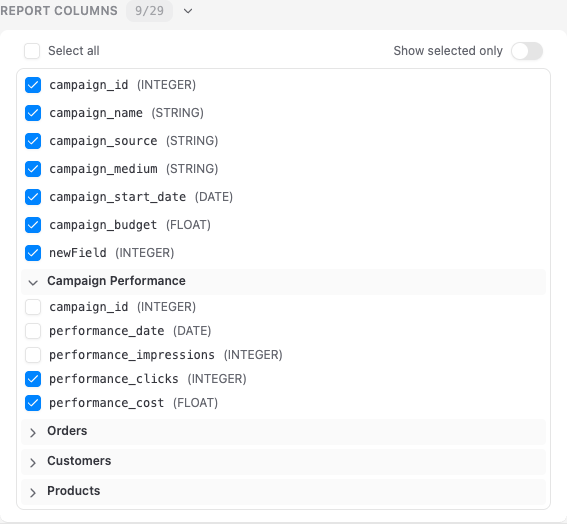Click the campaign_source (STRING) label

click(134, 141)
